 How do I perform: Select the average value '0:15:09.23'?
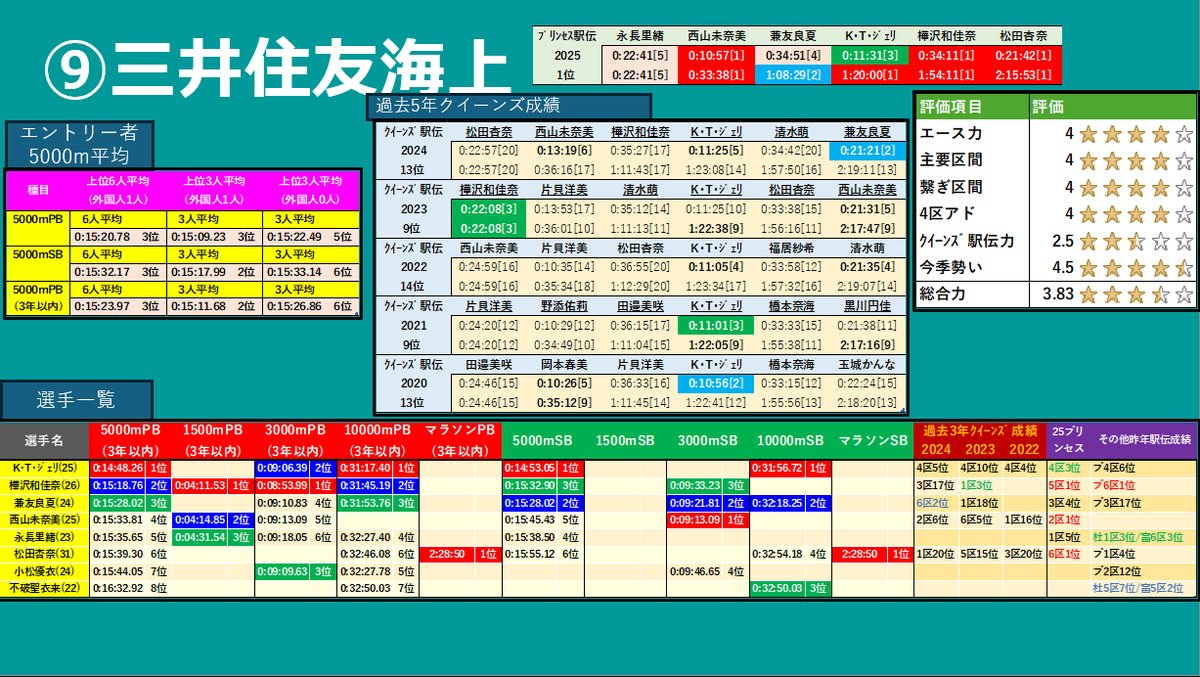tap(197, 236)
